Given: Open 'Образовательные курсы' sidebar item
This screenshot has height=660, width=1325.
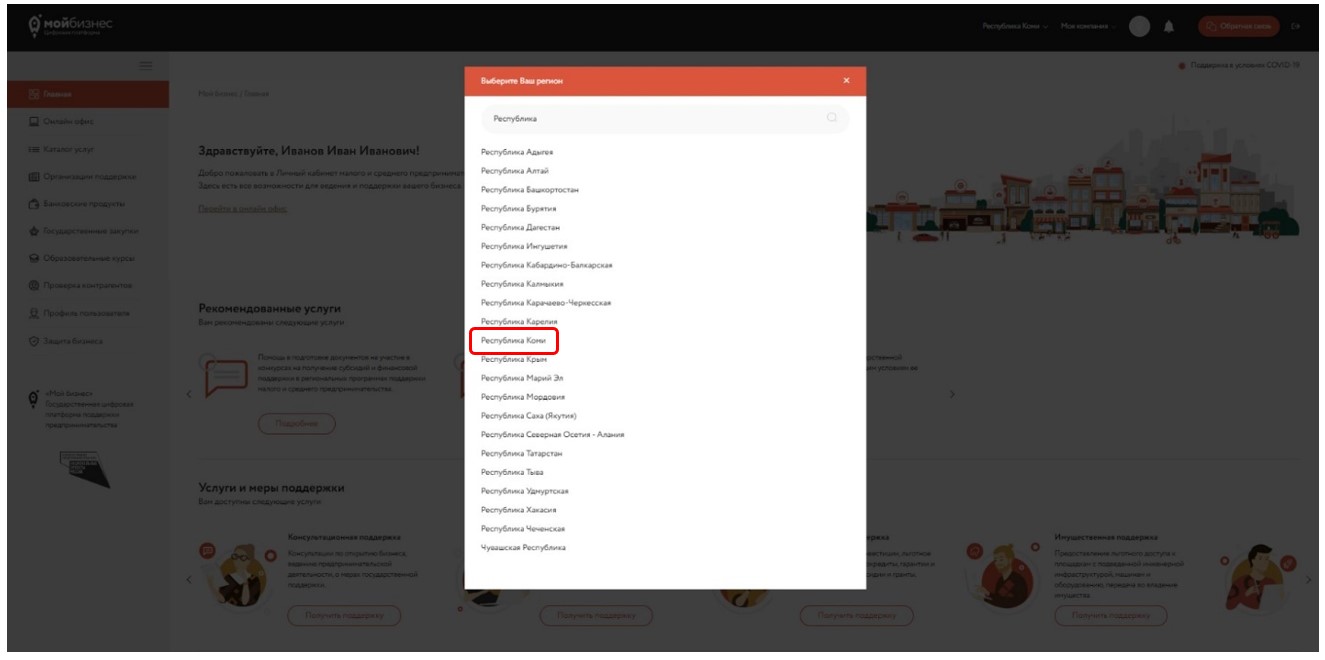Looking at the screenshot, I should (x=82, y=259).
